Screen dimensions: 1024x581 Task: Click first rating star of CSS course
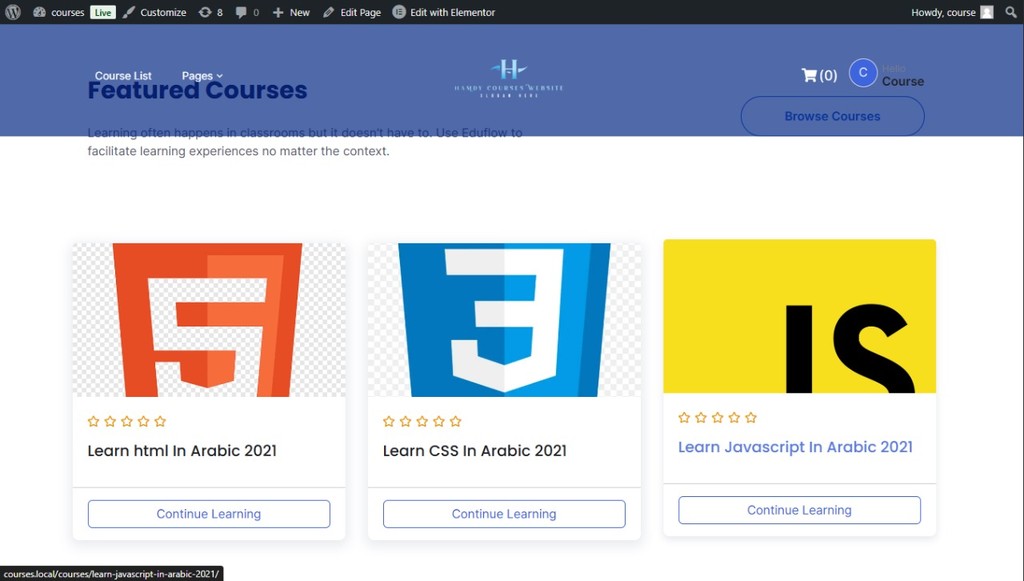point(389,421)
